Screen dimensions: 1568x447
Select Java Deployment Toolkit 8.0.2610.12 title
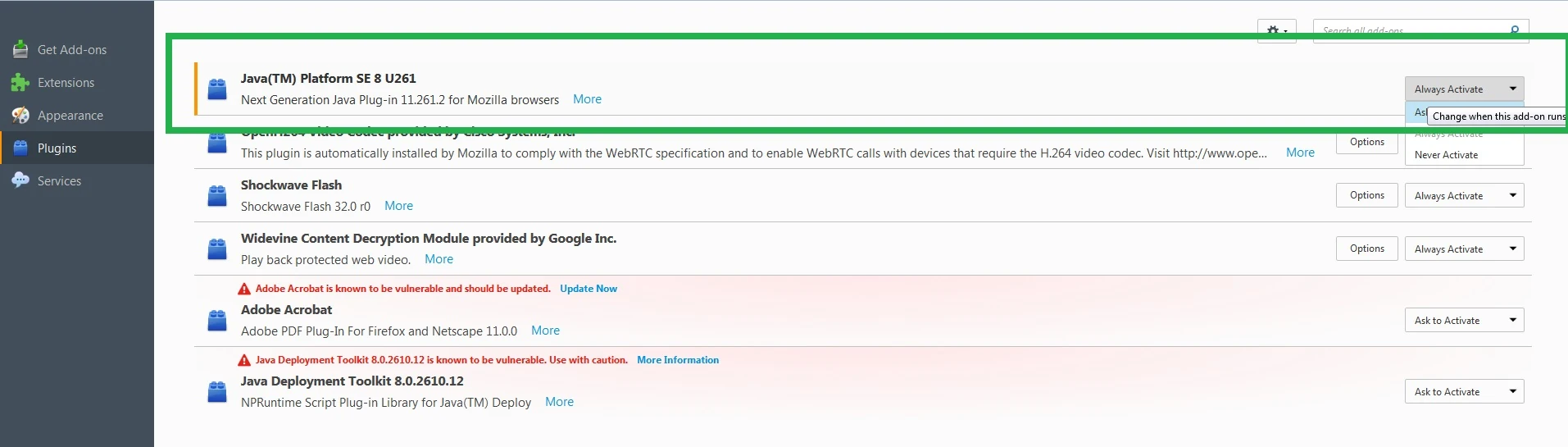pos(352,381)
